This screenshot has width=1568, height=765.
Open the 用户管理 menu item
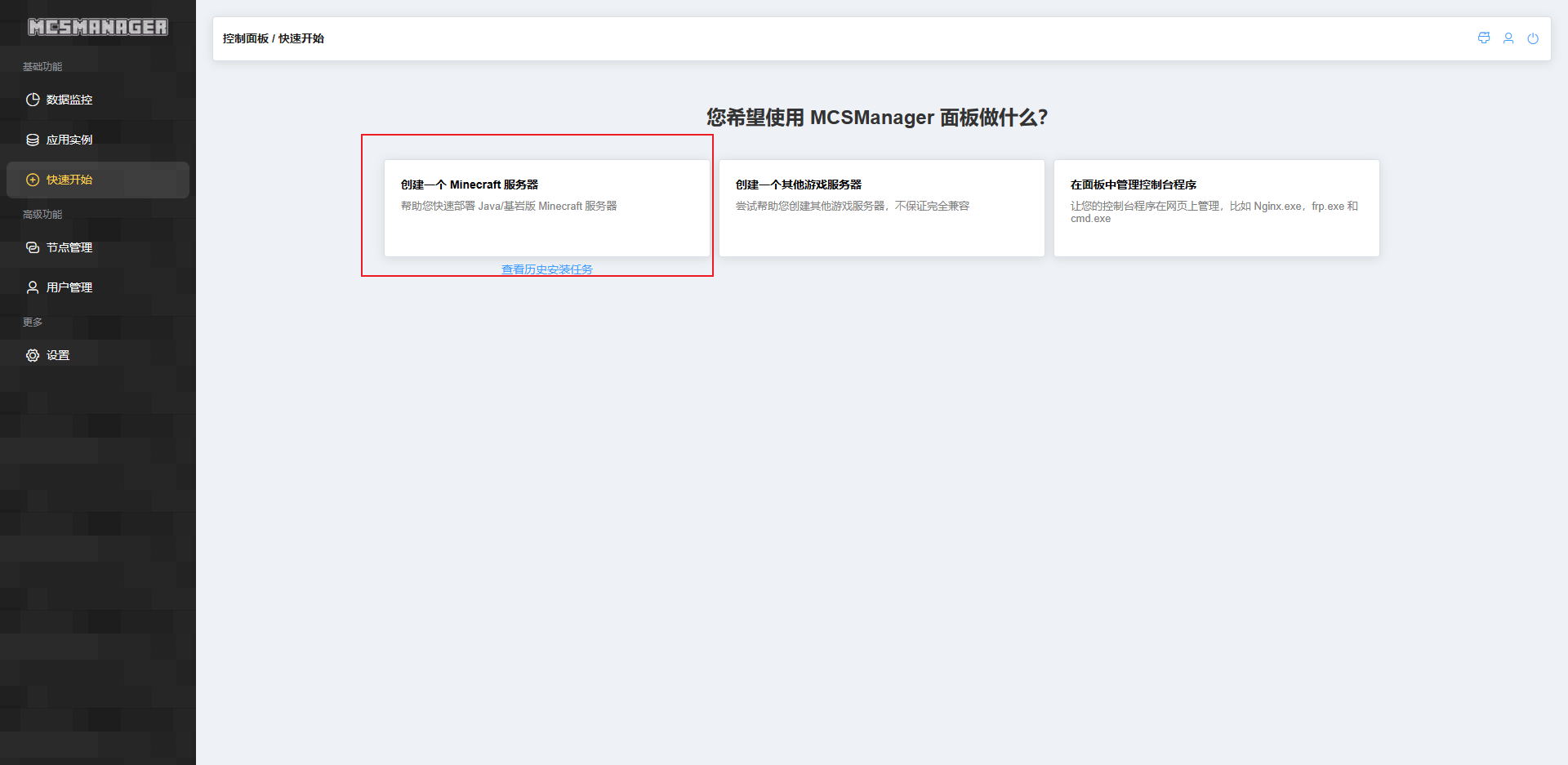click(98, 287)
